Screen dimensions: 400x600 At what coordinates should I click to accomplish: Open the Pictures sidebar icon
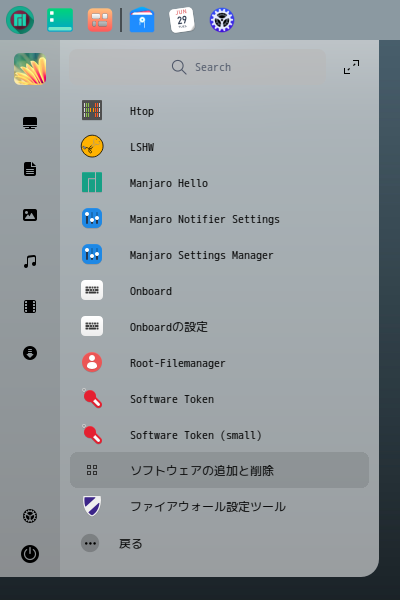coord(30,215)
